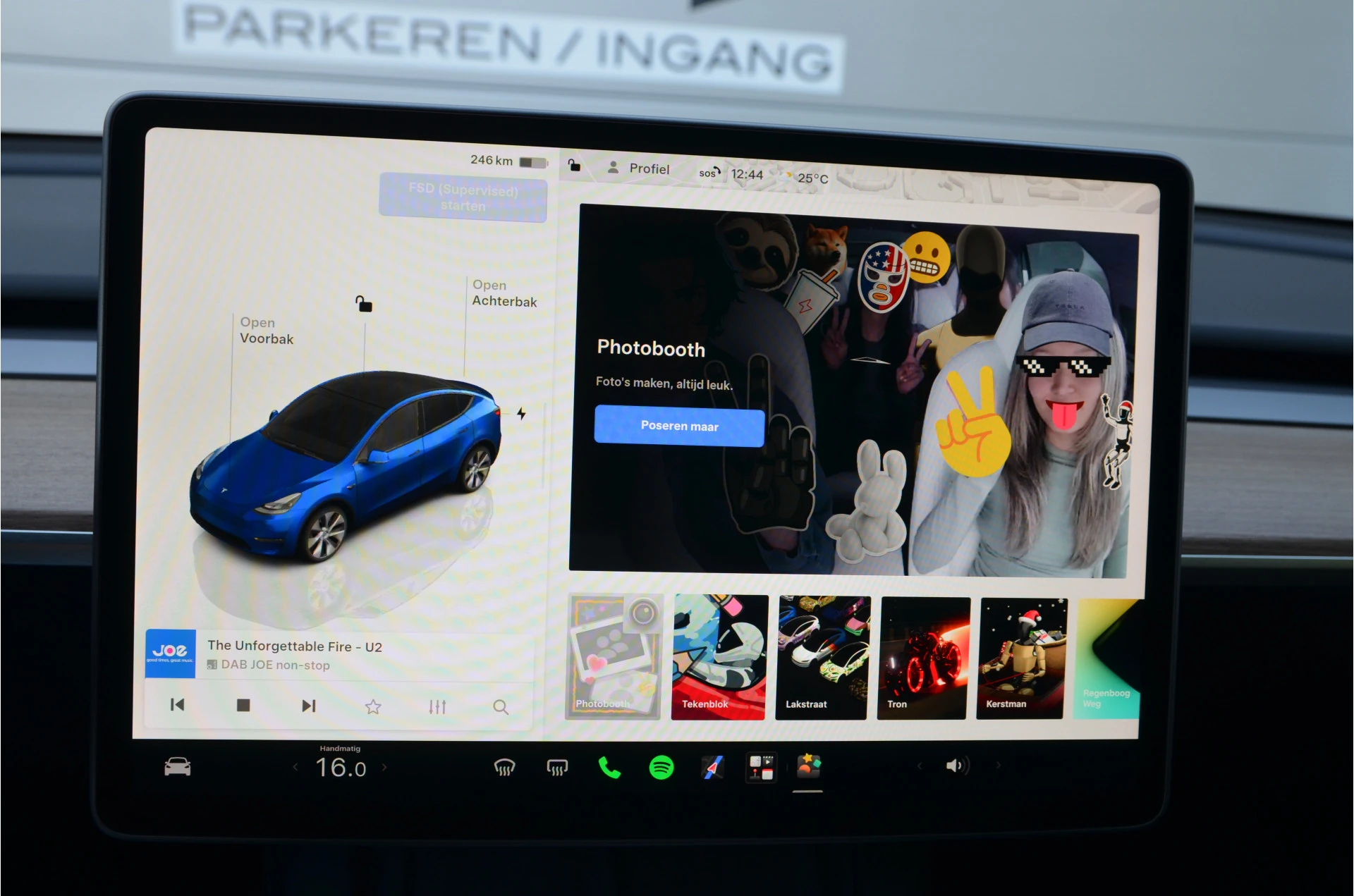
Task: Decrease cabin temperature with left arrow
Action: coord(295,767)
